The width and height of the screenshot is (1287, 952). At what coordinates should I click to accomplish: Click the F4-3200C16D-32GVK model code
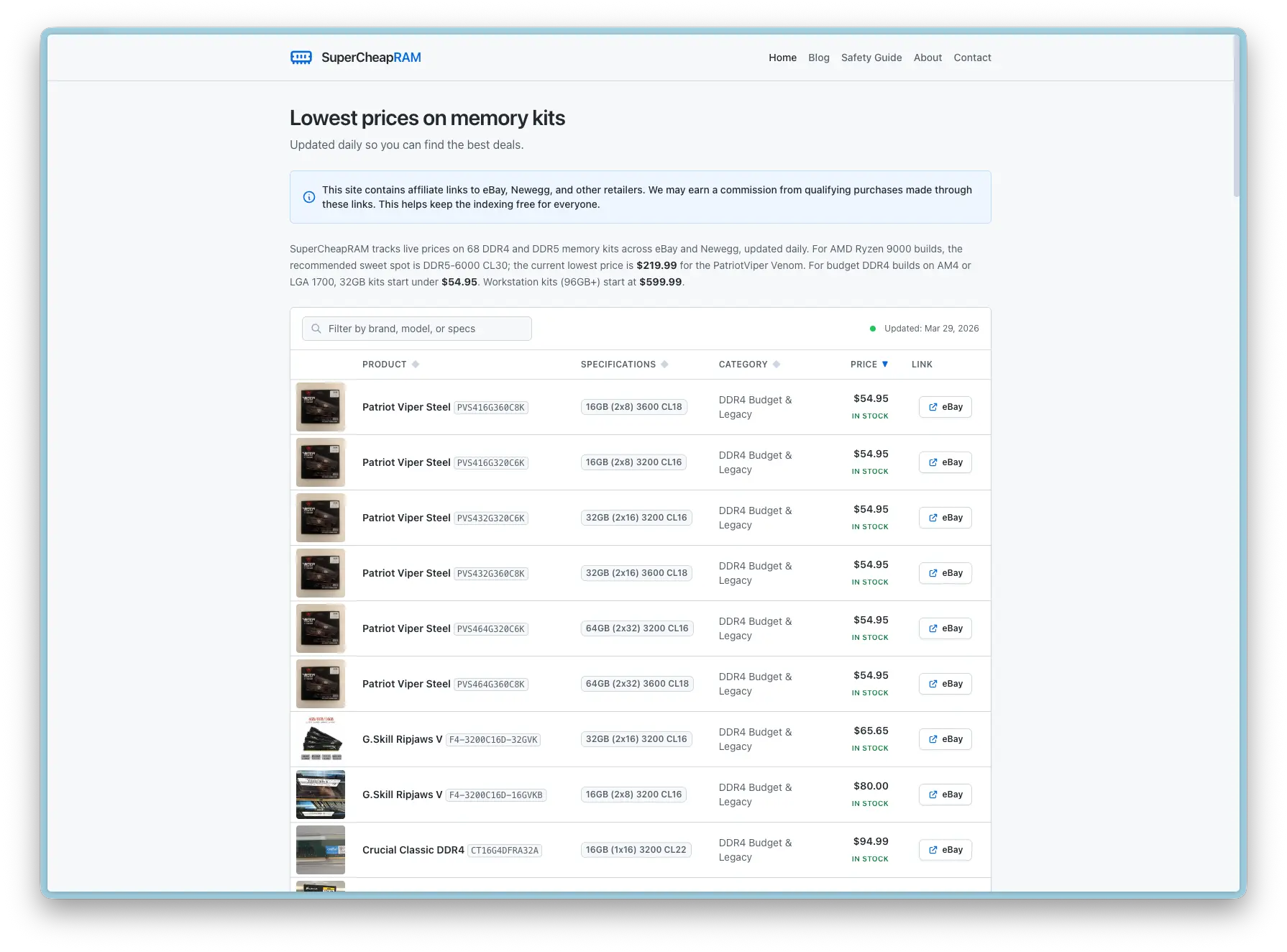point(493,740)
